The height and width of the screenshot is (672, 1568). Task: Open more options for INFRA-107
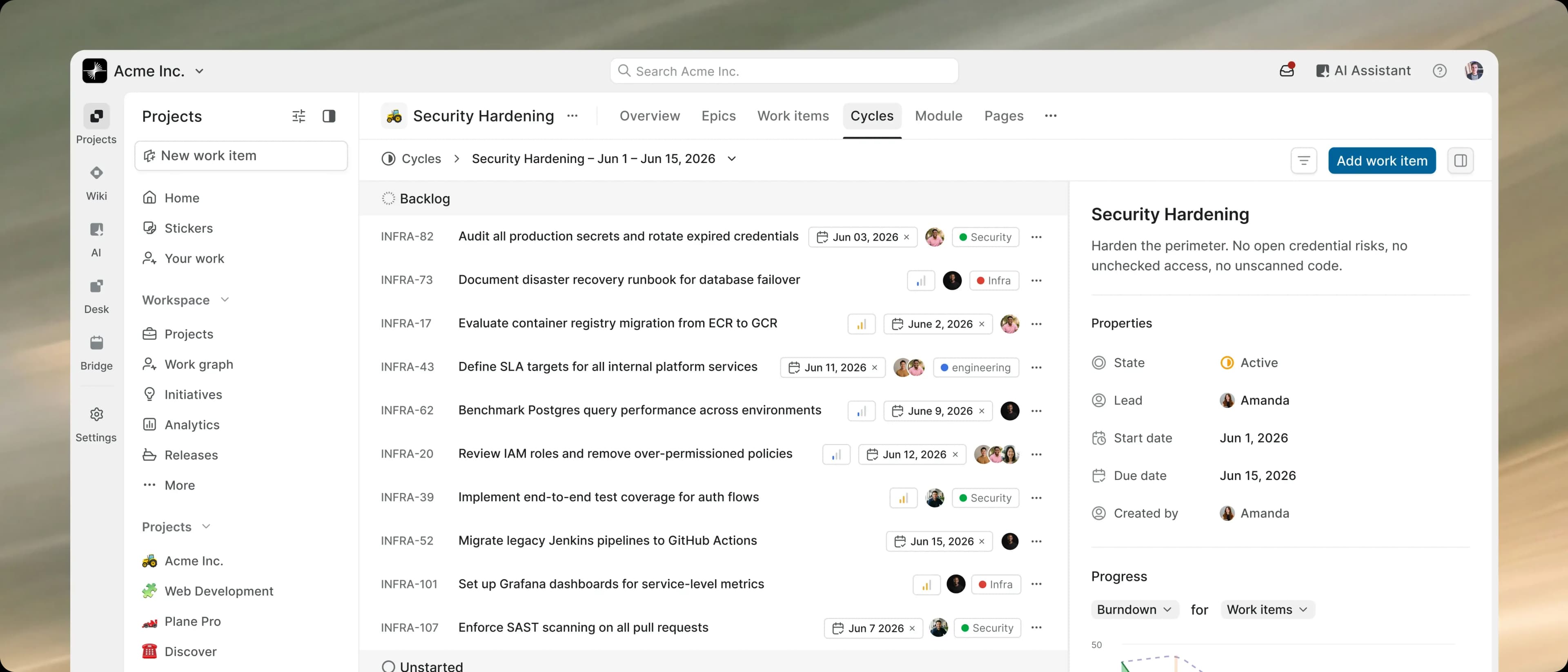pyautogui.click(x=1037, y=627)
